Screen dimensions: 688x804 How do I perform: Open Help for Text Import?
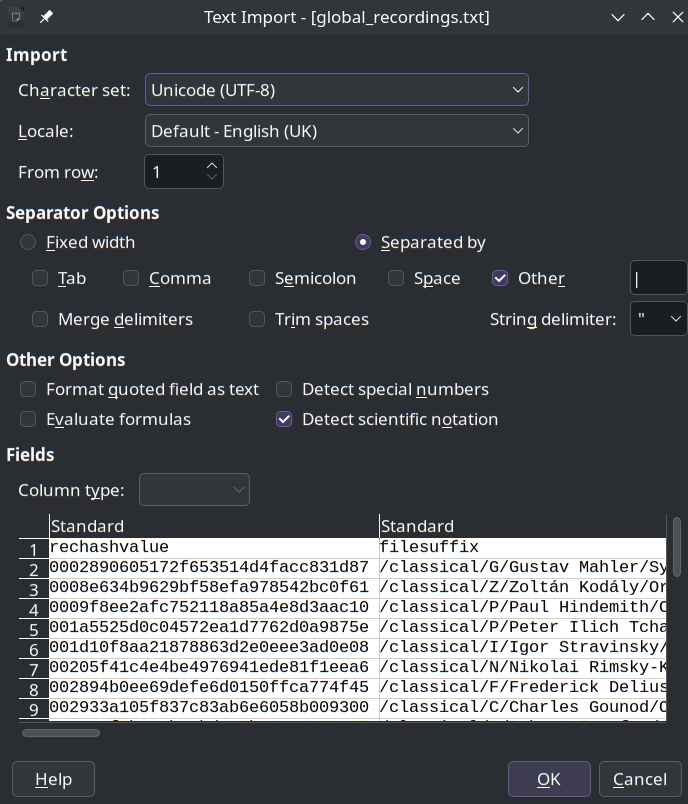[x=53, y=779]
